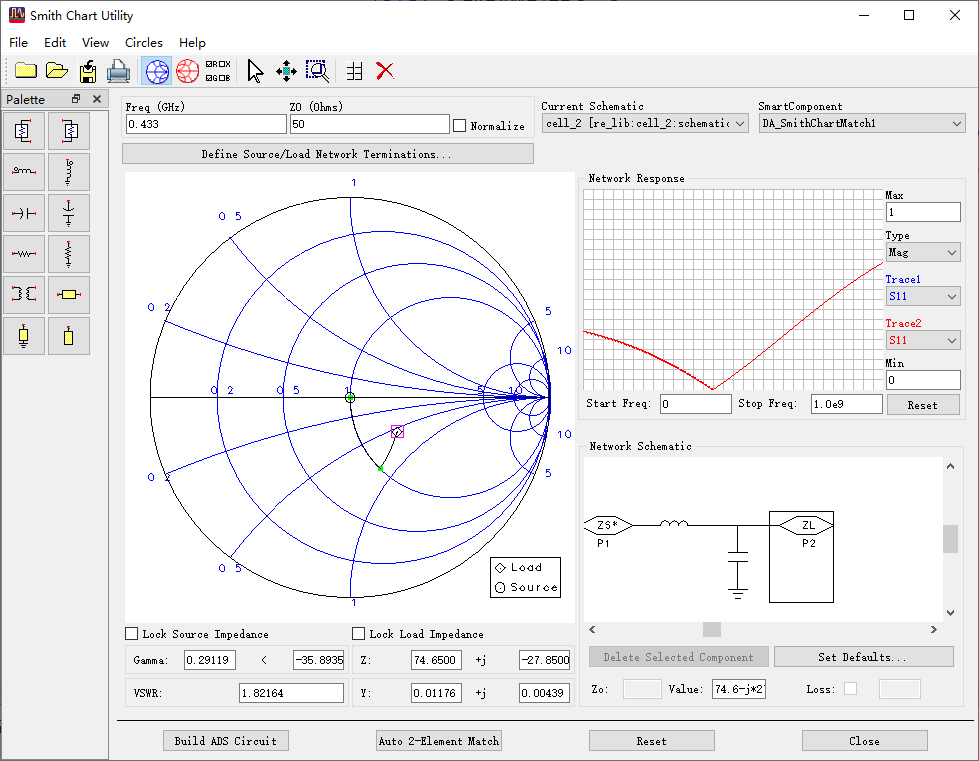Enable the Normalize checkbox

460,125
